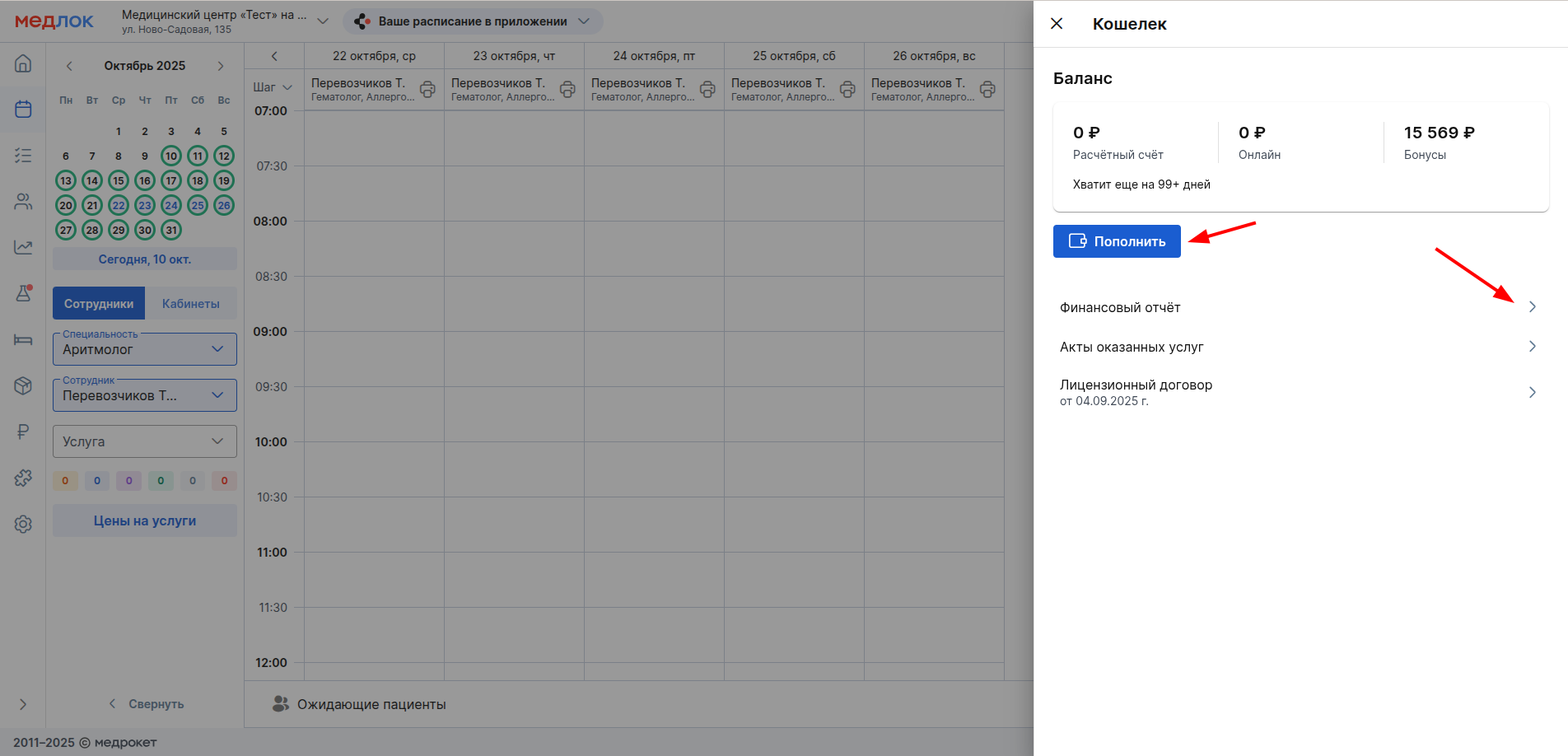
Task: Open the ruble finance sidebar icon
Action: tap(23, 432)
